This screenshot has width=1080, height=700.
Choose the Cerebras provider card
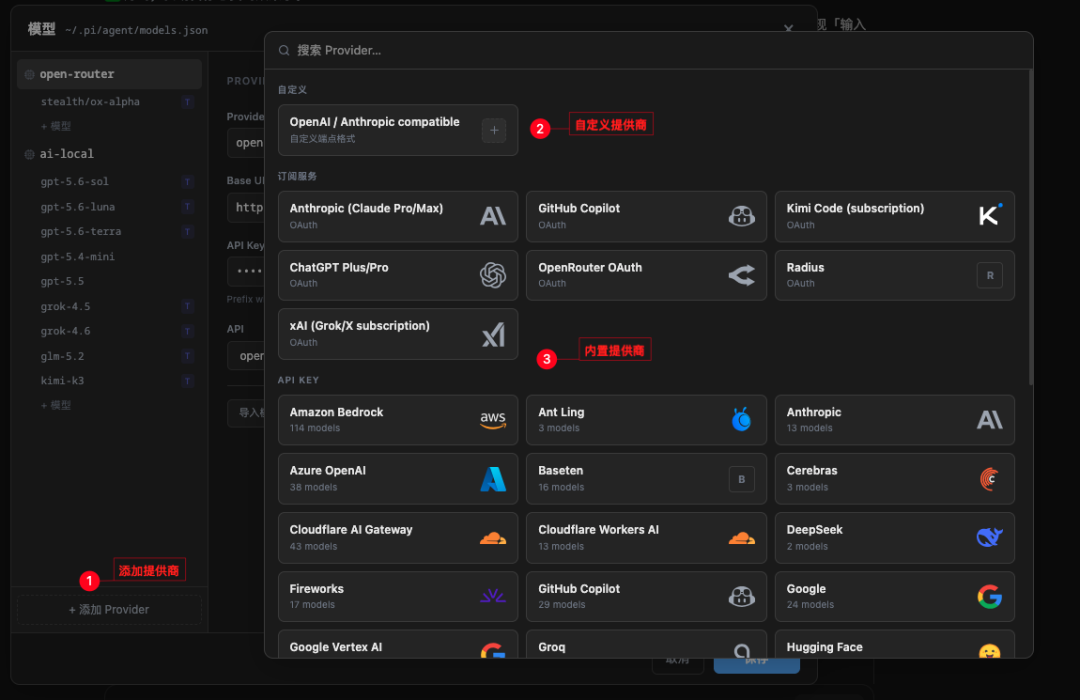coord(895,479)
